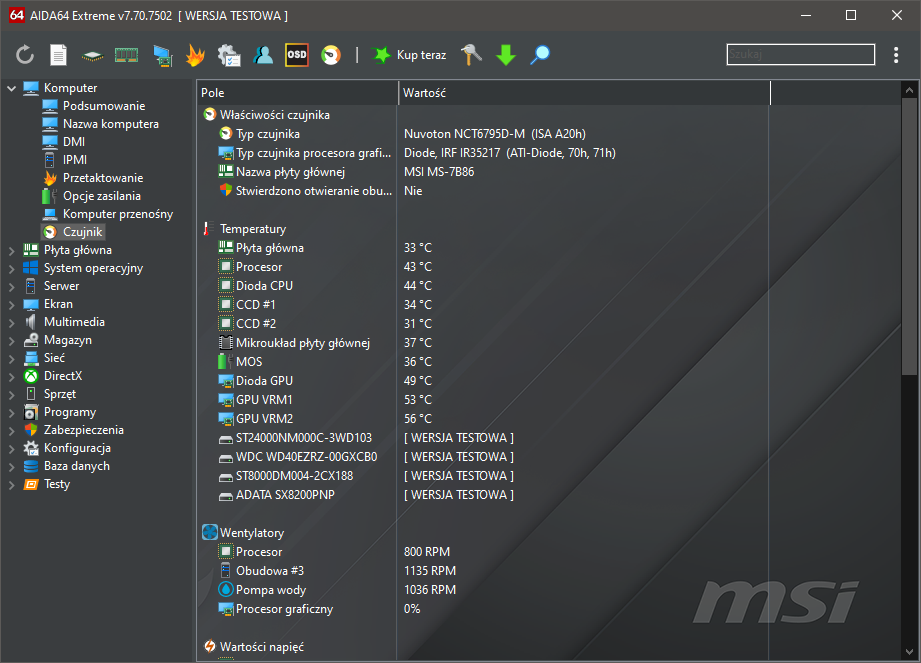Open the Report page icon
Image resolution: width=921 pixels, height=663 pixels.
[58, 55]
